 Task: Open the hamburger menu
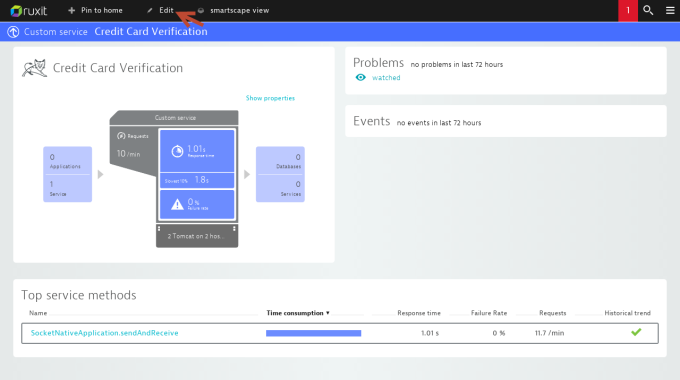click(670, 10)
